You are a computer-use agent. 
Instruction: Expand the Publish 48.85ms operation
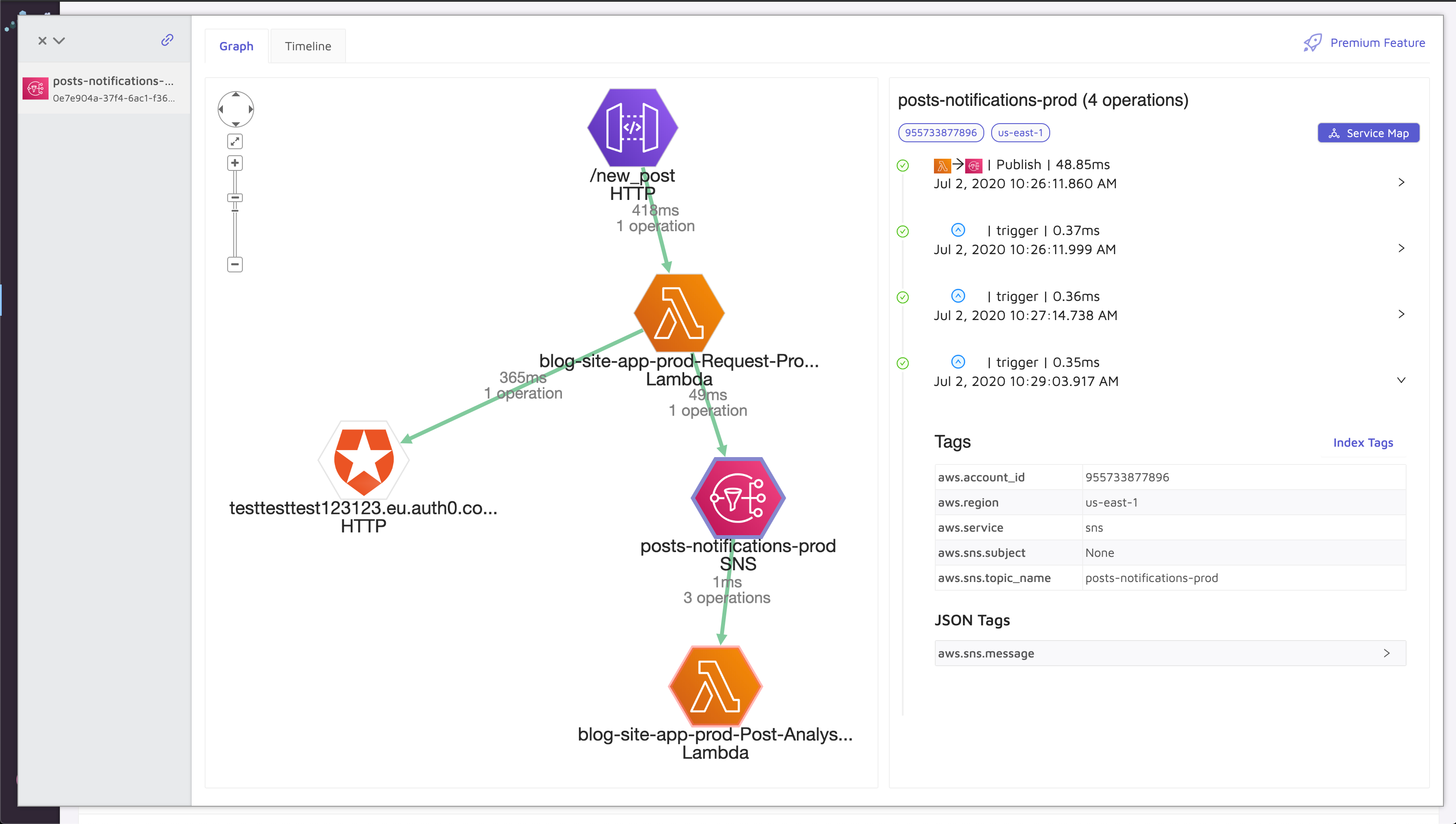pyautogui.click(x=1401, y=182)
